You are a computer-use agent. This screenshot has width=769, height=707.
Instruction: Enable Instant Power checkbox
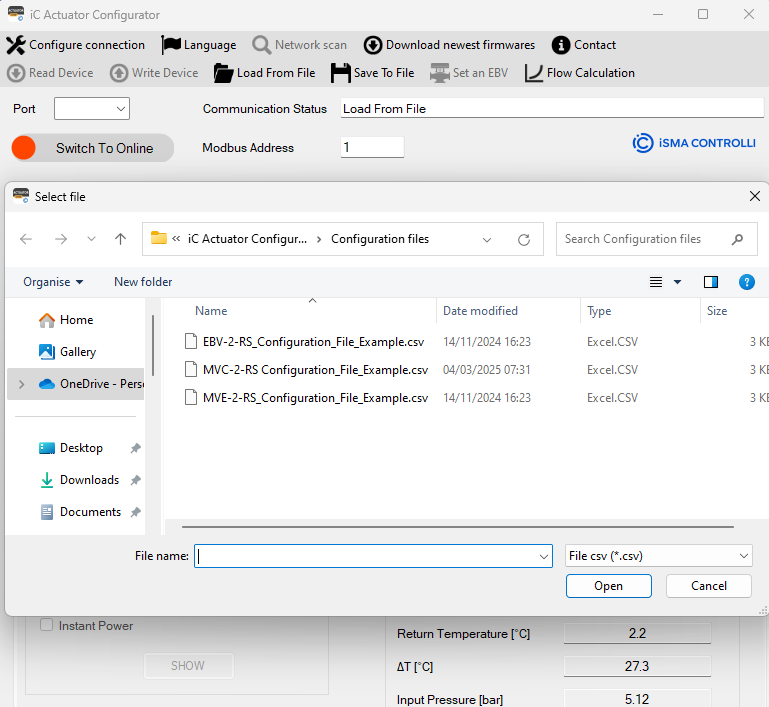click(x=47, y=625)
